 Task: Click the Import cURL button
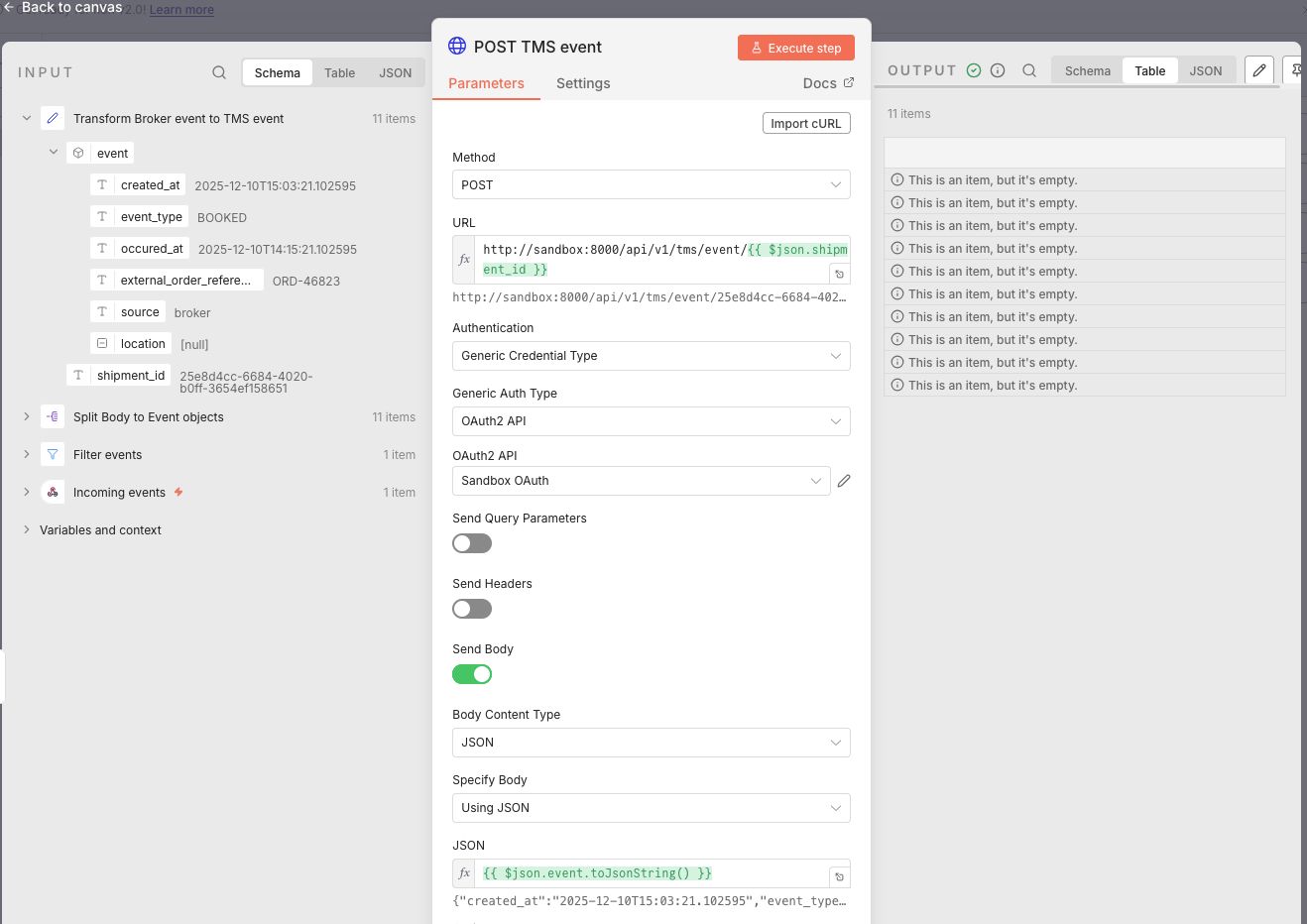click(x=805, y=124)
